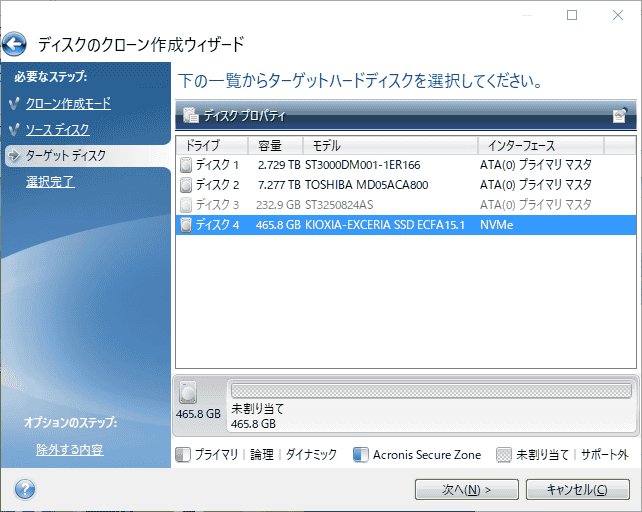Select ディスク 4 row label
Screen dimensions: 642x512
click(217, 225)
